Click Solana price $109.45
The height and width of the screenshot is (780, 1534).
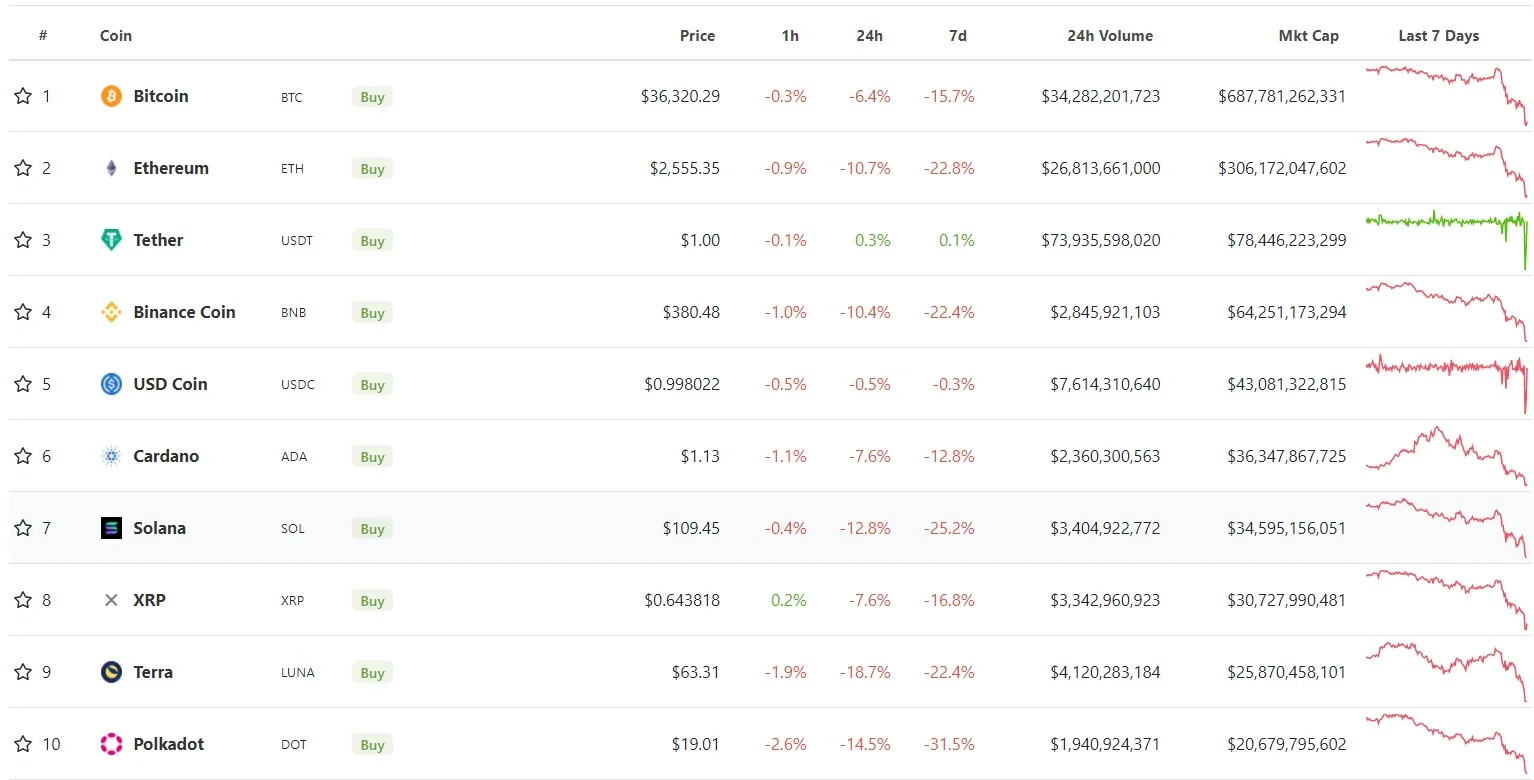(691, 528)
